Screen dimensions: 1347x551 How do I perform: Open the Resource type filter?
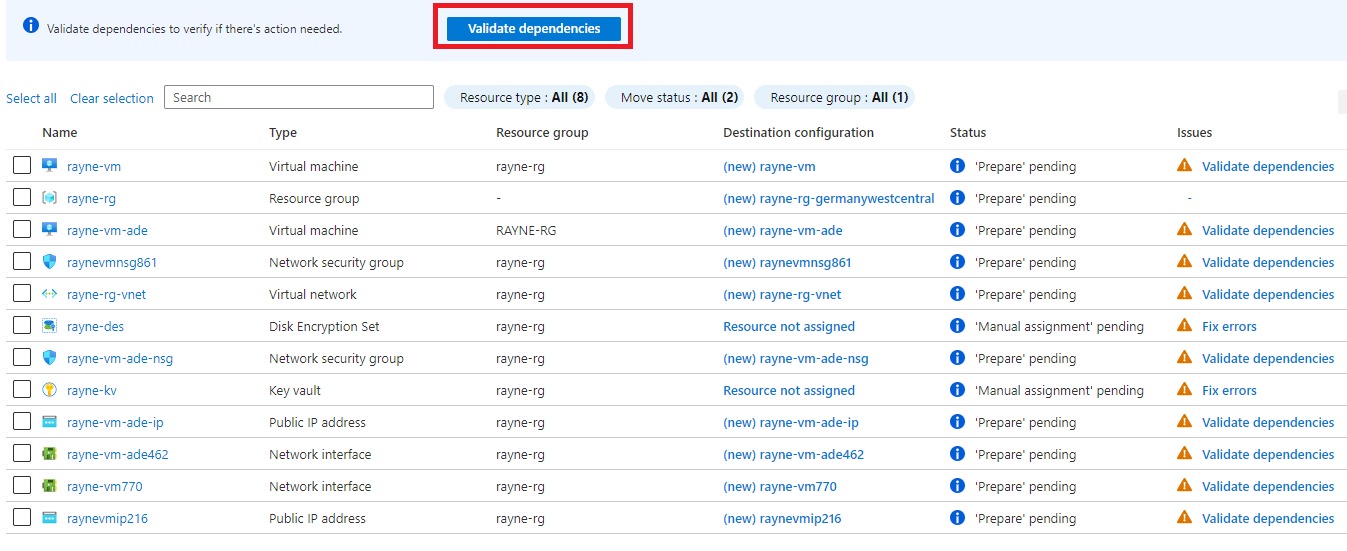pos(520,97)
